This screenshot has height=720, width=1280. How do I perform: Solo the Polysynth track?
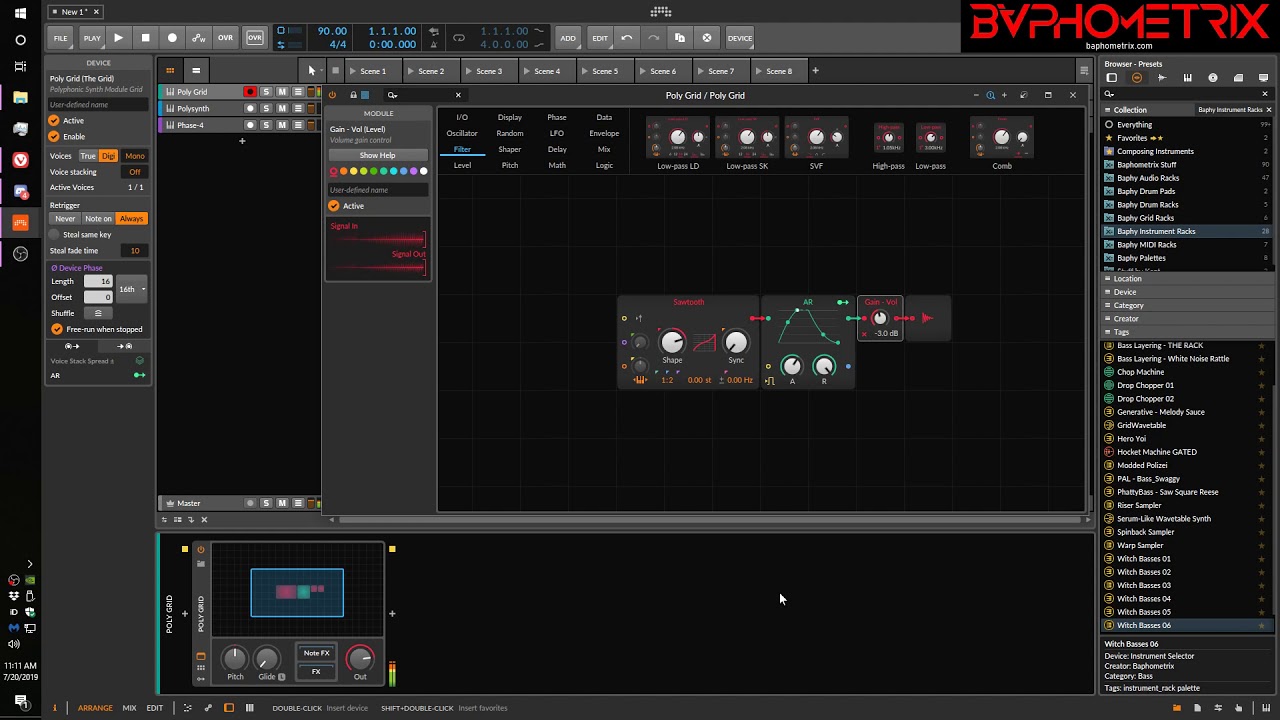tap(266, 108)
